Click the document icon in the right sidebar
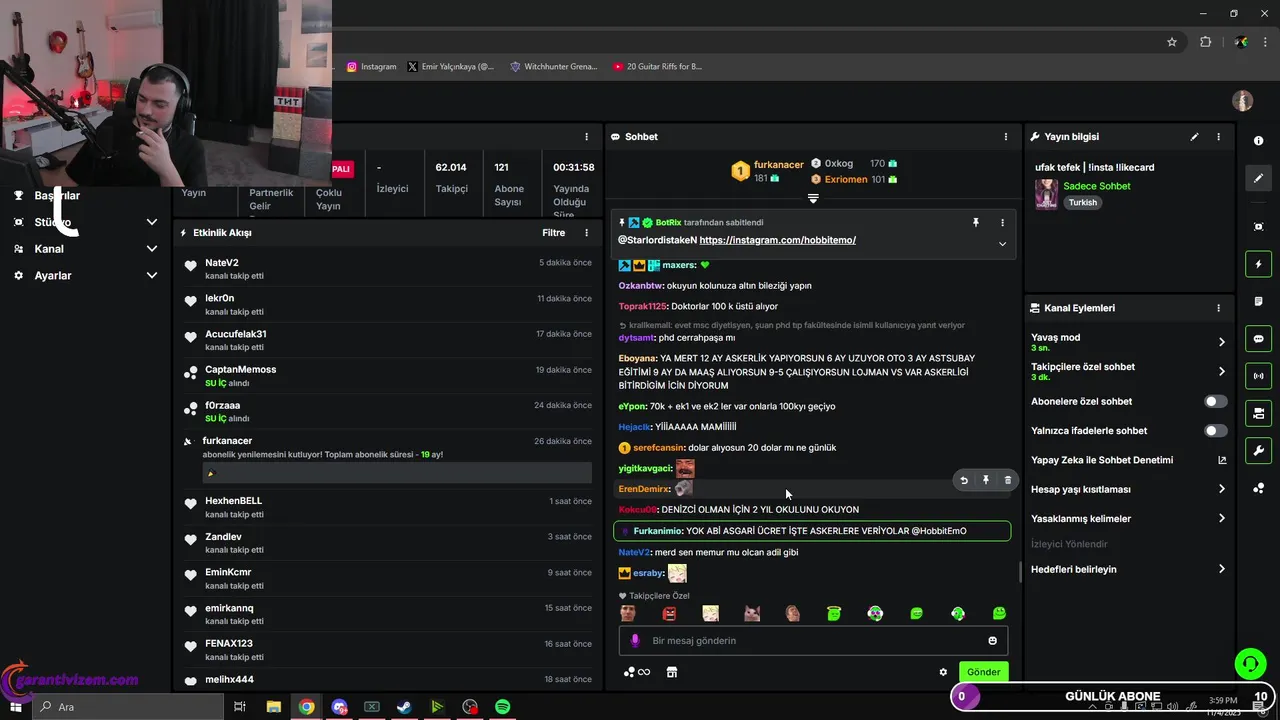This screenshot has height=720, width=1280. point(1258,301)
